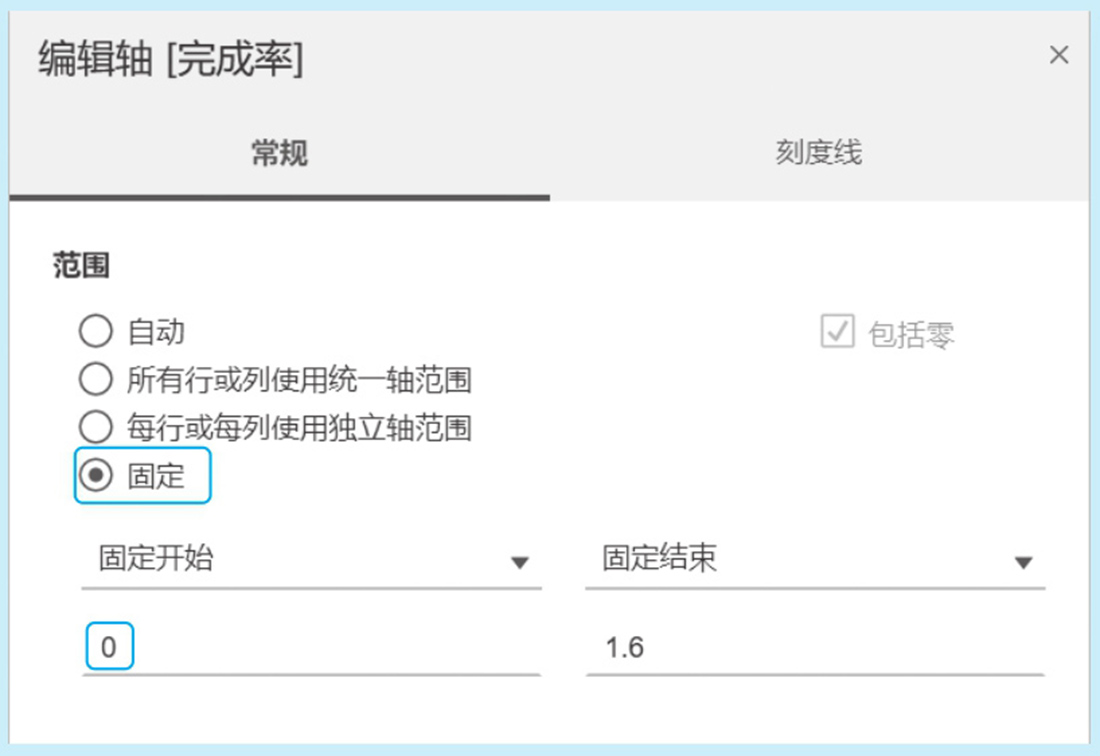
Task: Click the 每行或每列使用独立轴范围 label text
Action: point(299,429)
